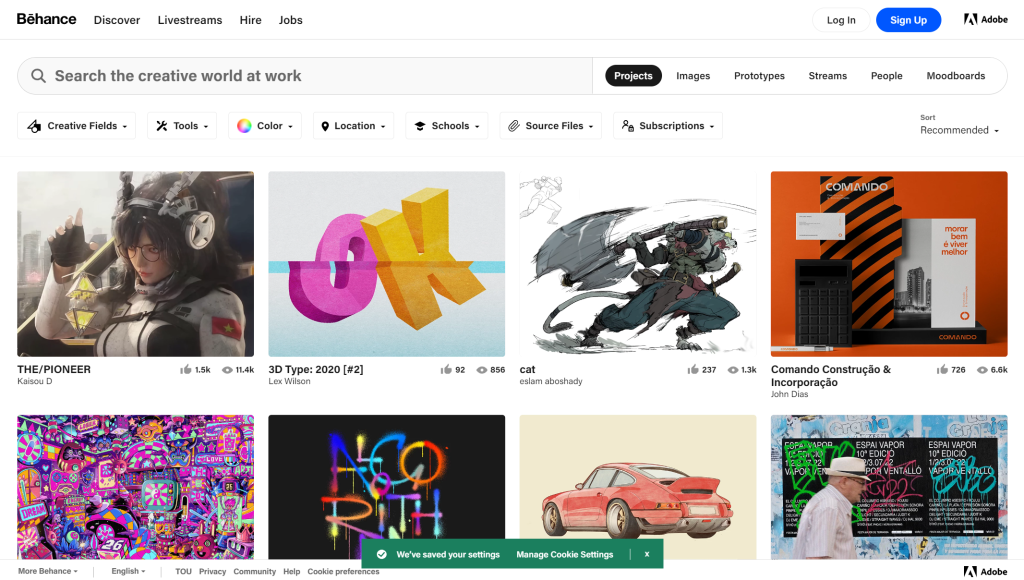Click the Adobe logo in the top bar

click(x=985, y=19)
